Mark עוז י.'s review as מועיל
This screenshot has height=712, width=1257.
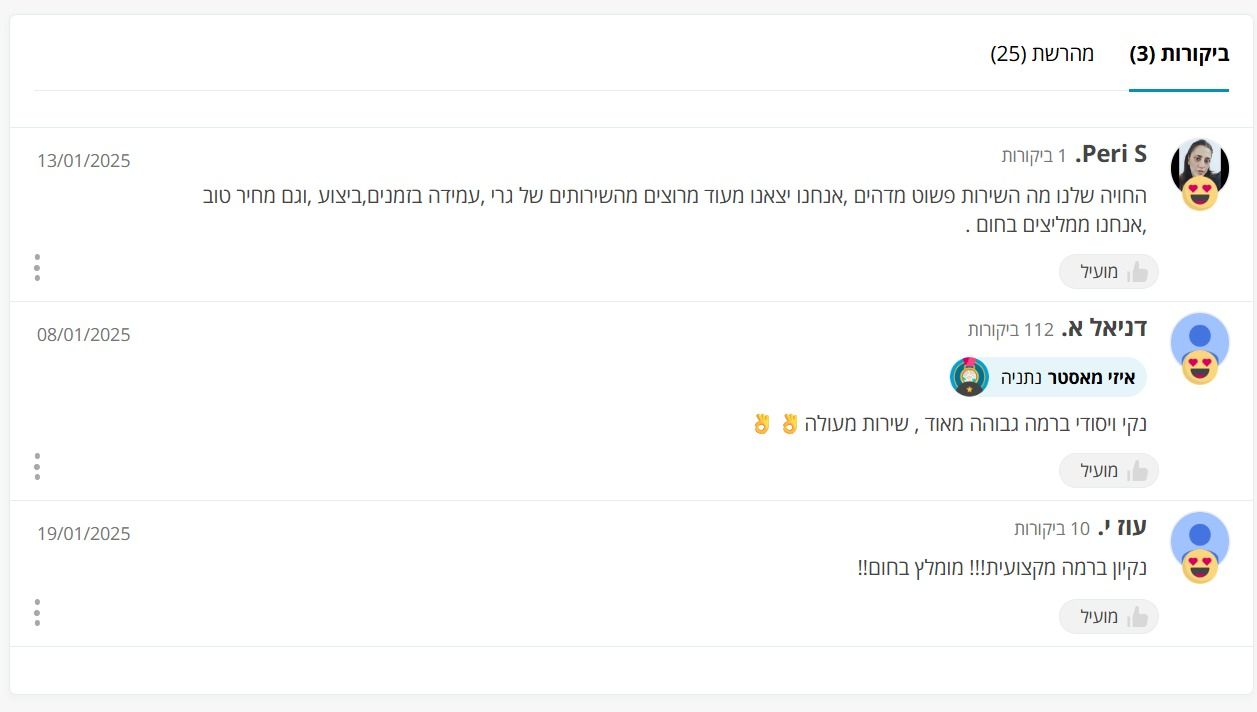point(1109,616)
